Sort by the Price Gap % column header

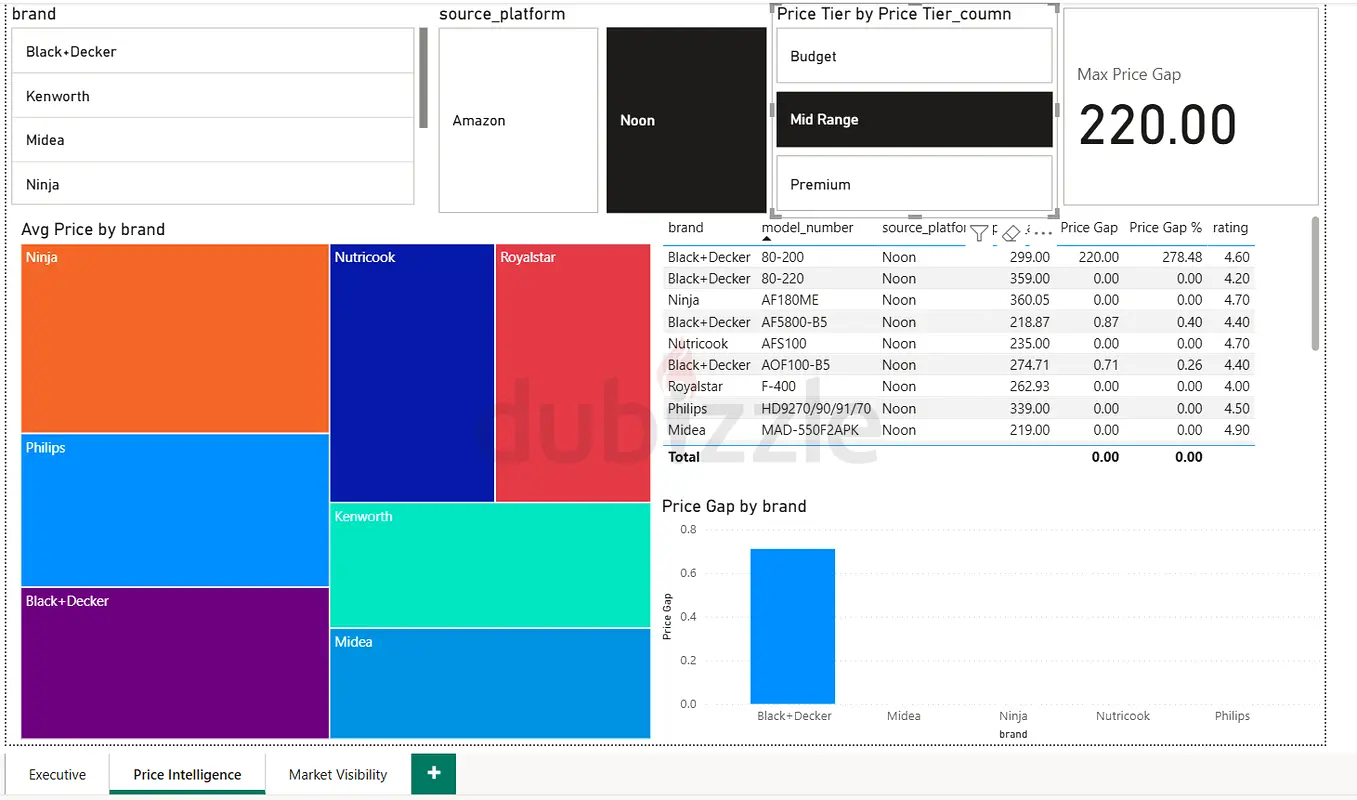tap(1166, 228)
